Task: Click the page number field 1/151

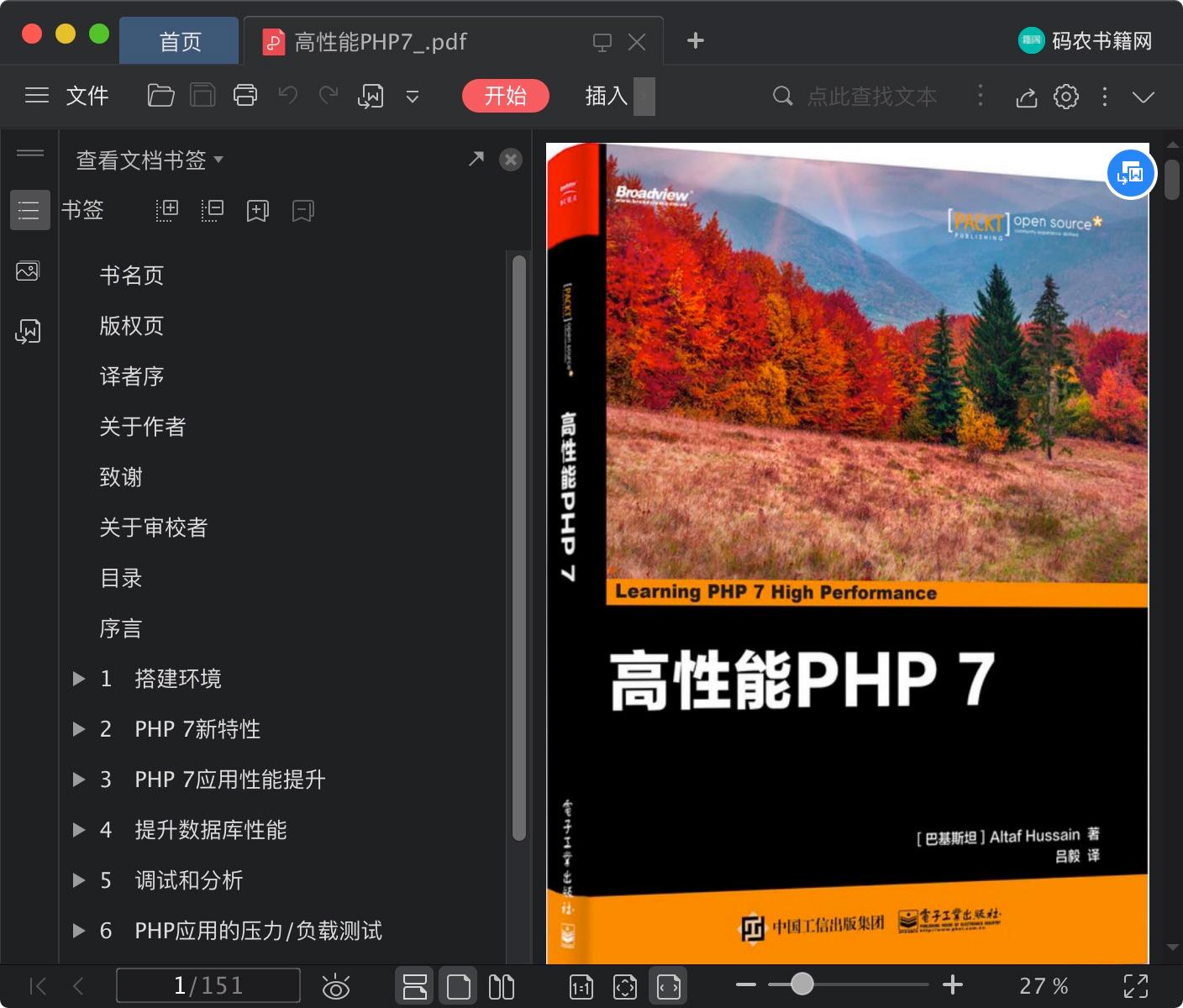Action: click(x=208, y=985)
